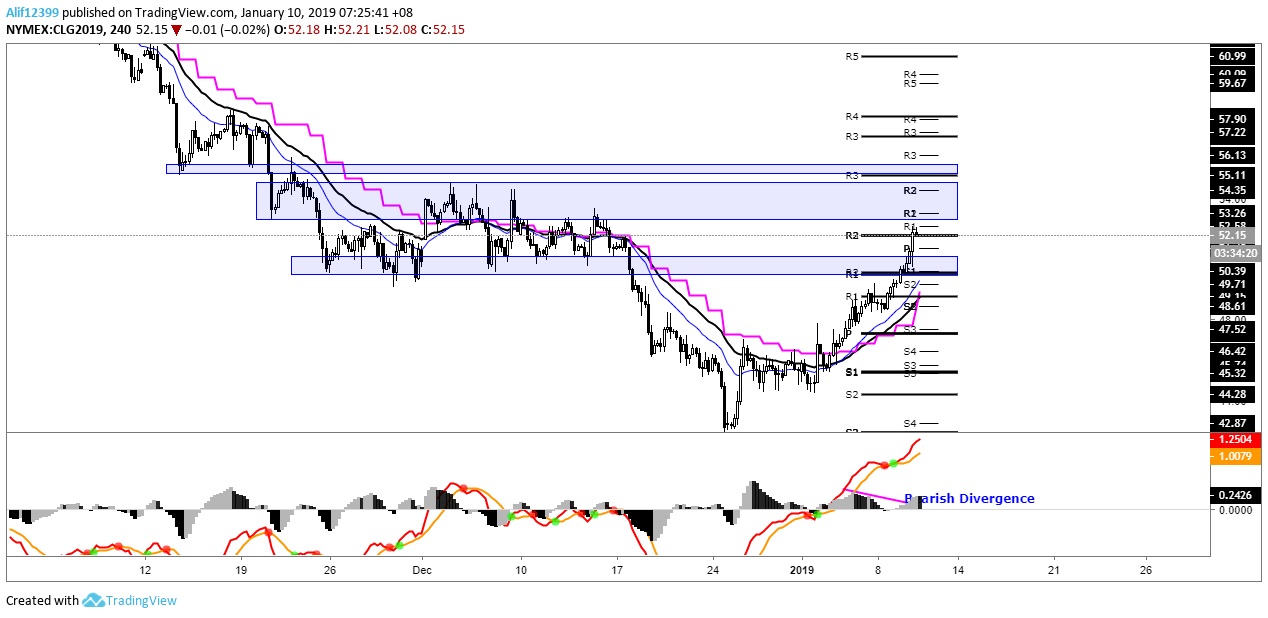Click the '19' date on the time axis
Viewport: 1268px width, 618px height.
pyautogui.click(x=241, y=569)
